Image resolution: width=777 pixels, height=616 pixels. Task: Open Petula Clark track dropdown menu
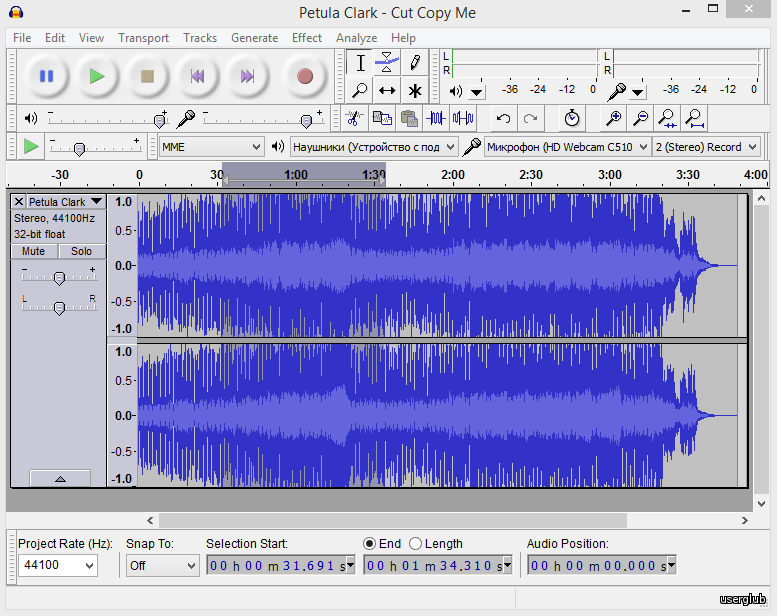97,202
